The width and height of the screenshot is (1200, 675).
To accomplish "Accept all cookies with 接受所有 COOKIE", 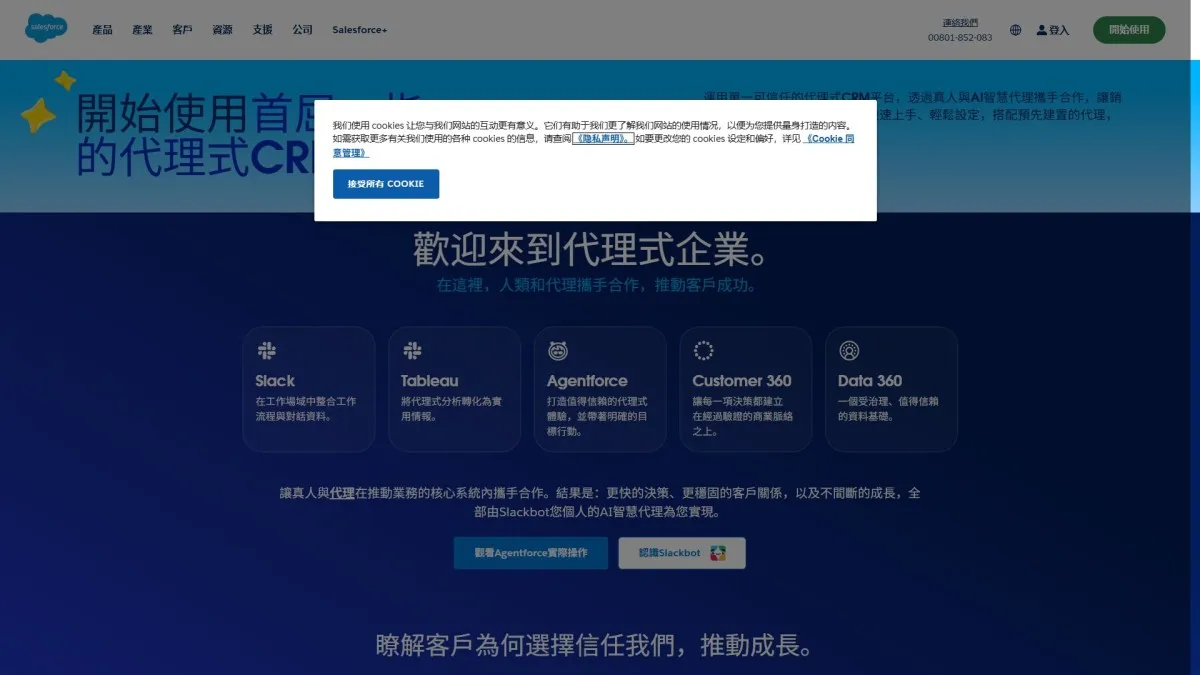I will (x=386, y=184).
